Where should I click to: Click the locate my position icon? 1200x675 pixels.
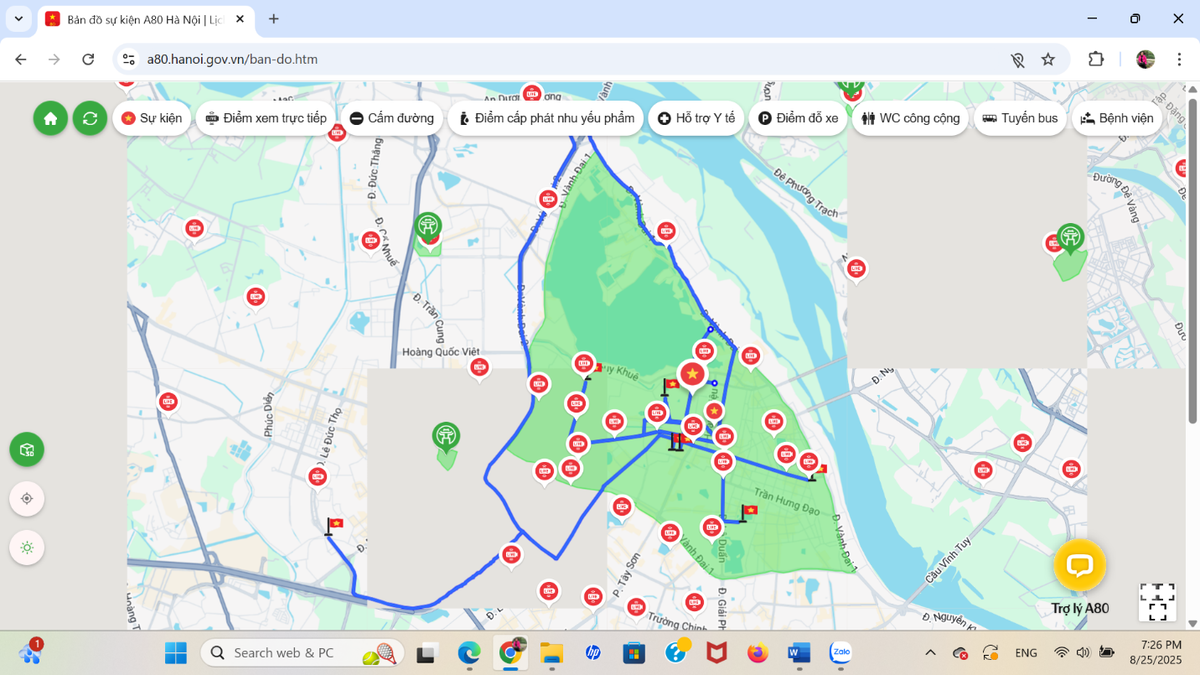[27, 498]
